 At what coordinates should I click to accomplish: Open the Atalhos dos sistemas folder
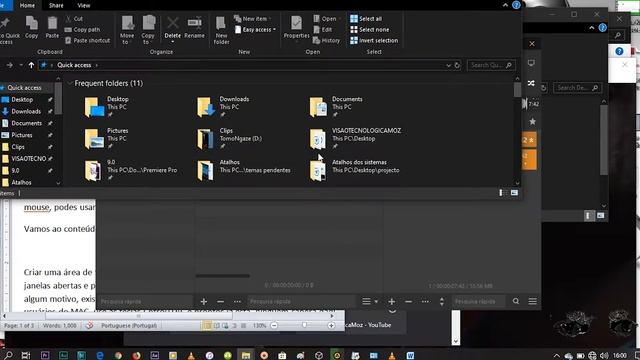click(318, 170)
